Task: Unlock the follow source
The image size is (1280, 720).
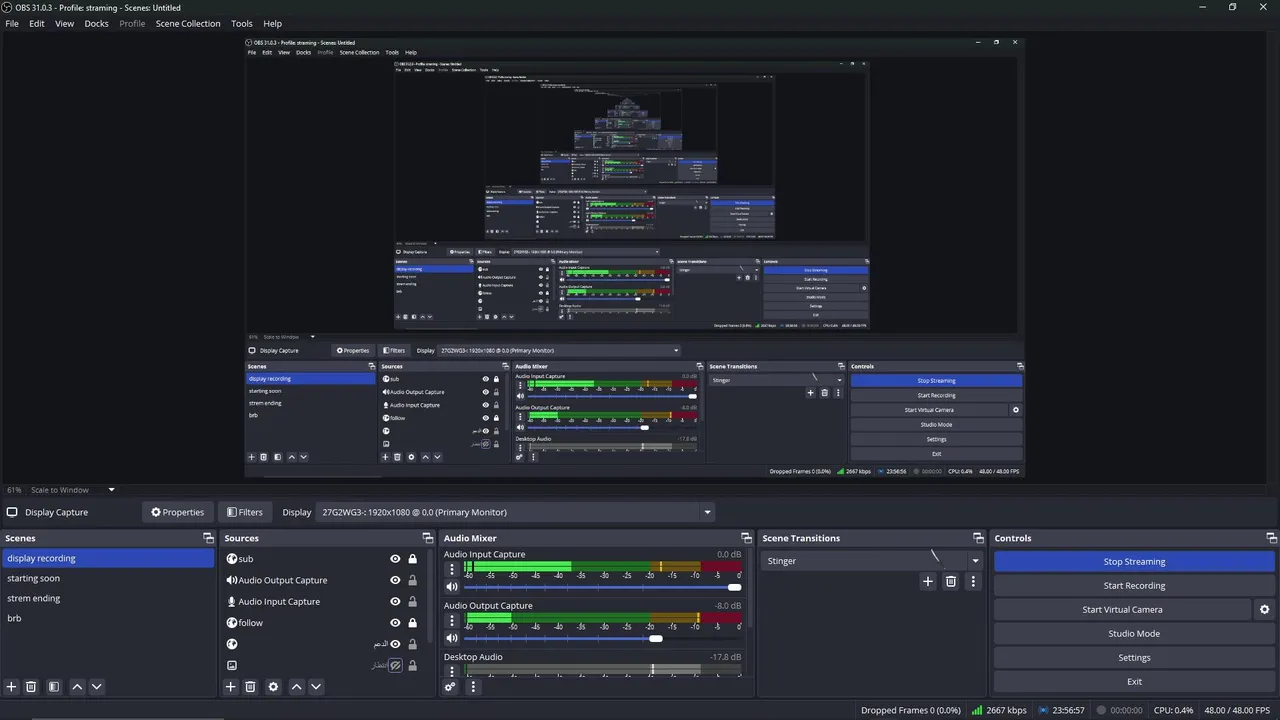Action: [412, 623]
